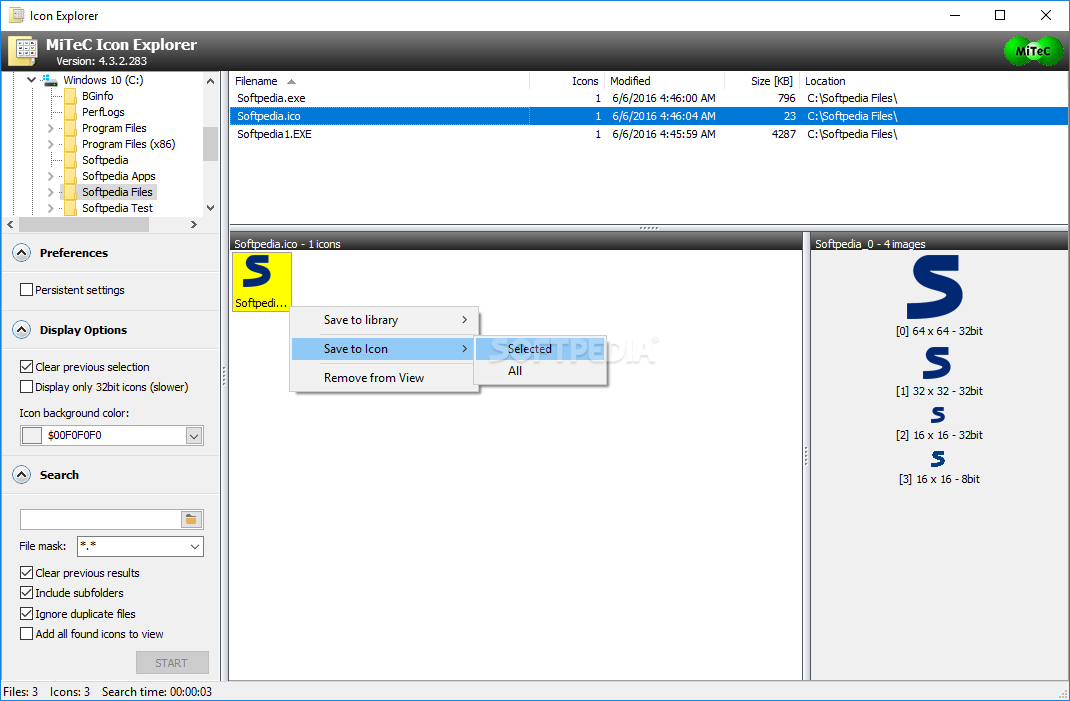The width and height of the screenshot is (1070, 701).
Task: Click the Program Files folder icon
Action: (70, 128)
